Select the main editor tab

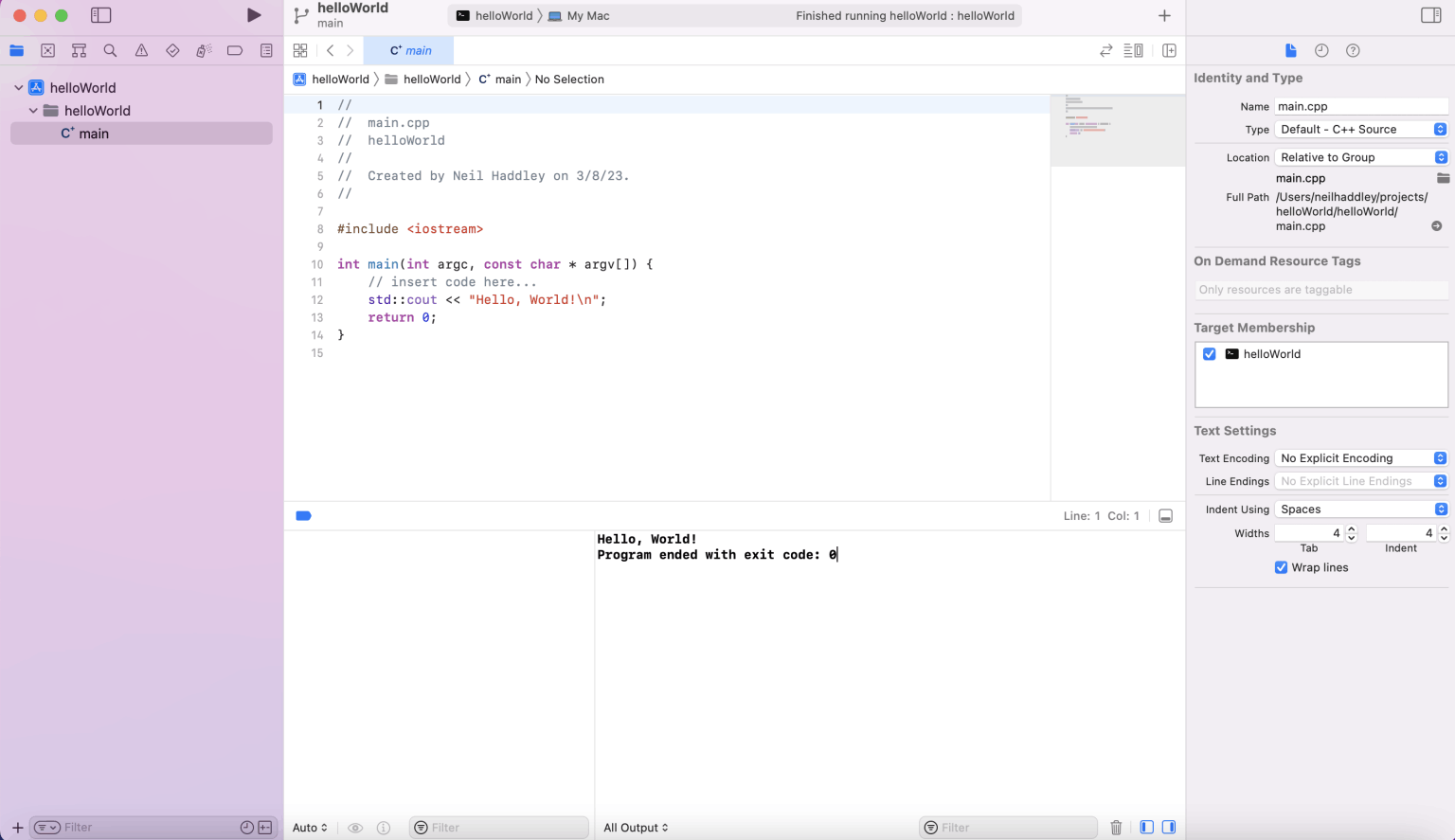(x=411, y=50)
